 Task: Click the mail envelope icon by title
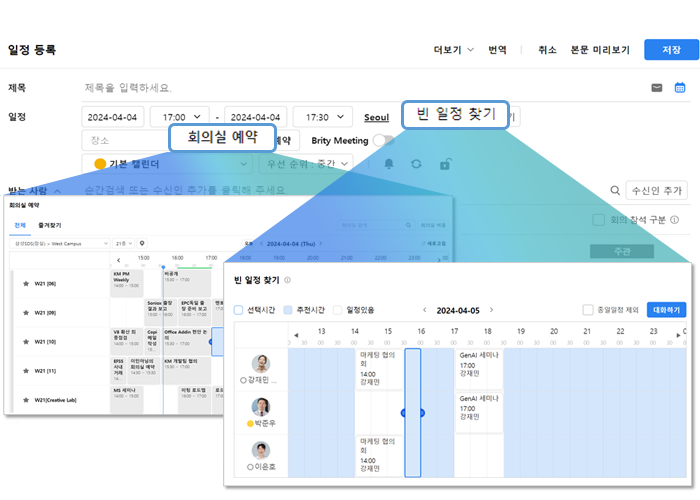coord(657,88)
